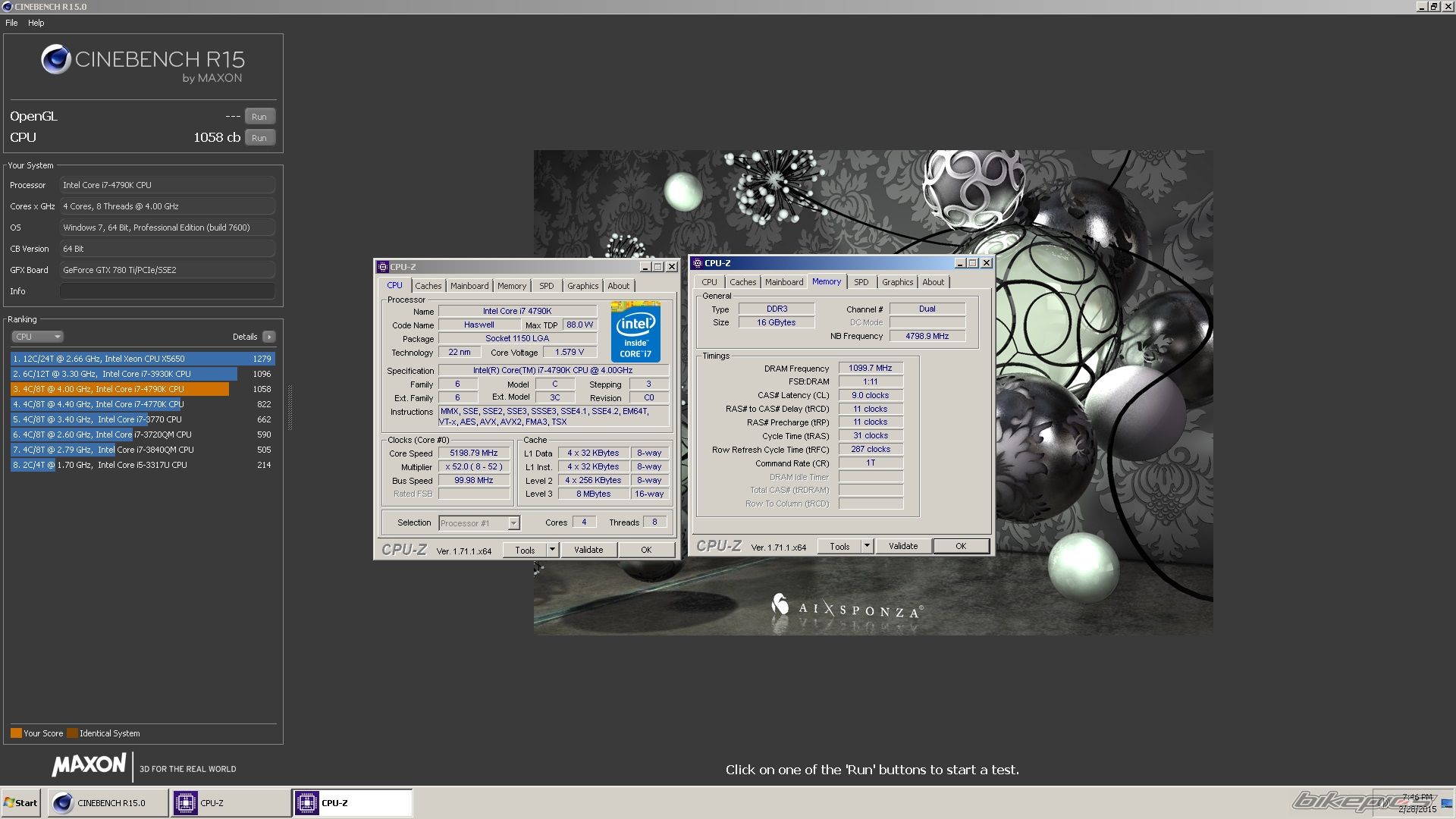Click left CPU-Z title bar icon
This screenshot has height=819, width=1456.
point(383,267)
